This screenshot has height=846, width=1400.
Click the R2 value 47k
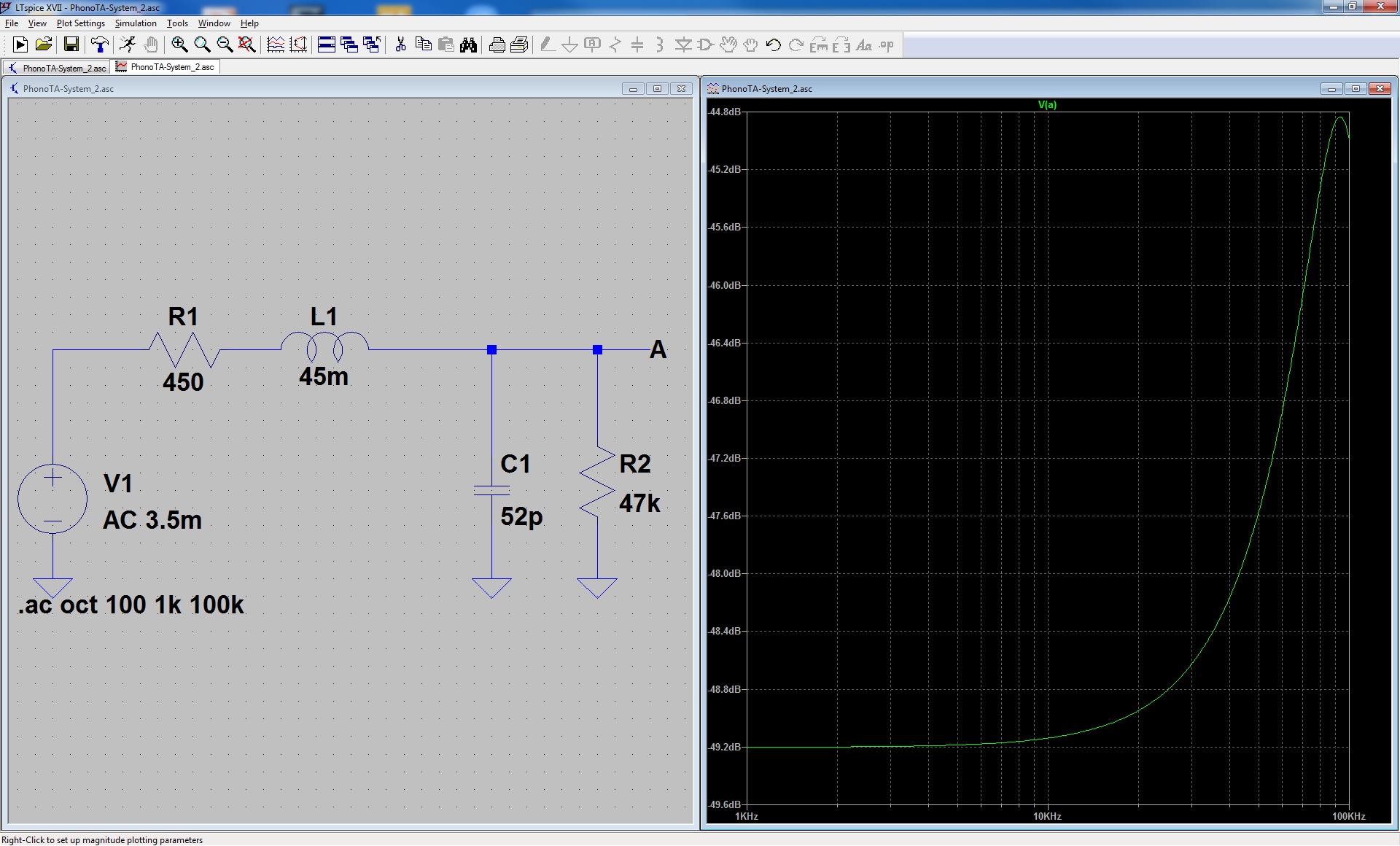coord(639,503)
